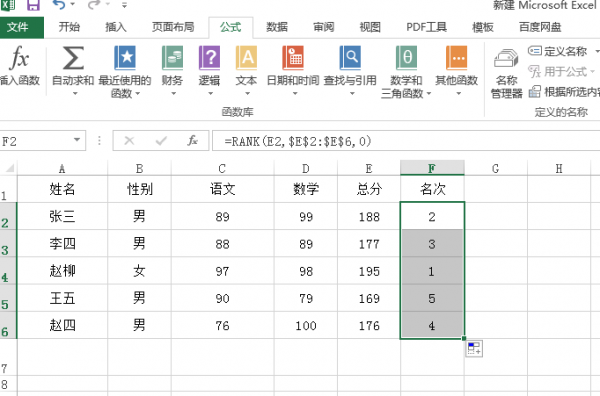Click the Auto Fill Options icon below F6
Viewport: 600px width, 396px height.
tap(474, 349)
